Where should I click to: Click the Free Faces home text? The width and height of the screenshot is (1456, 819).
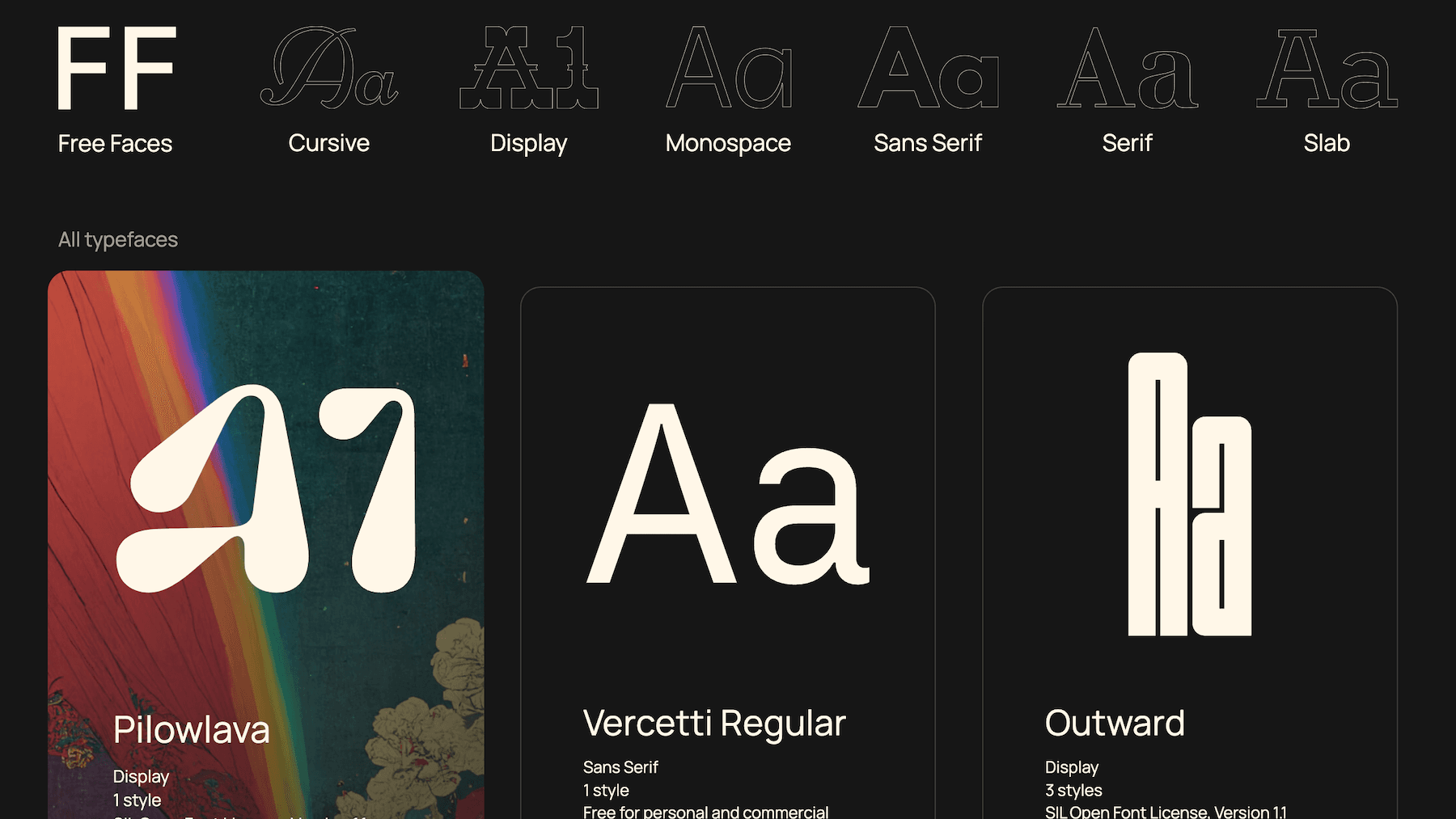click(115, 144)
